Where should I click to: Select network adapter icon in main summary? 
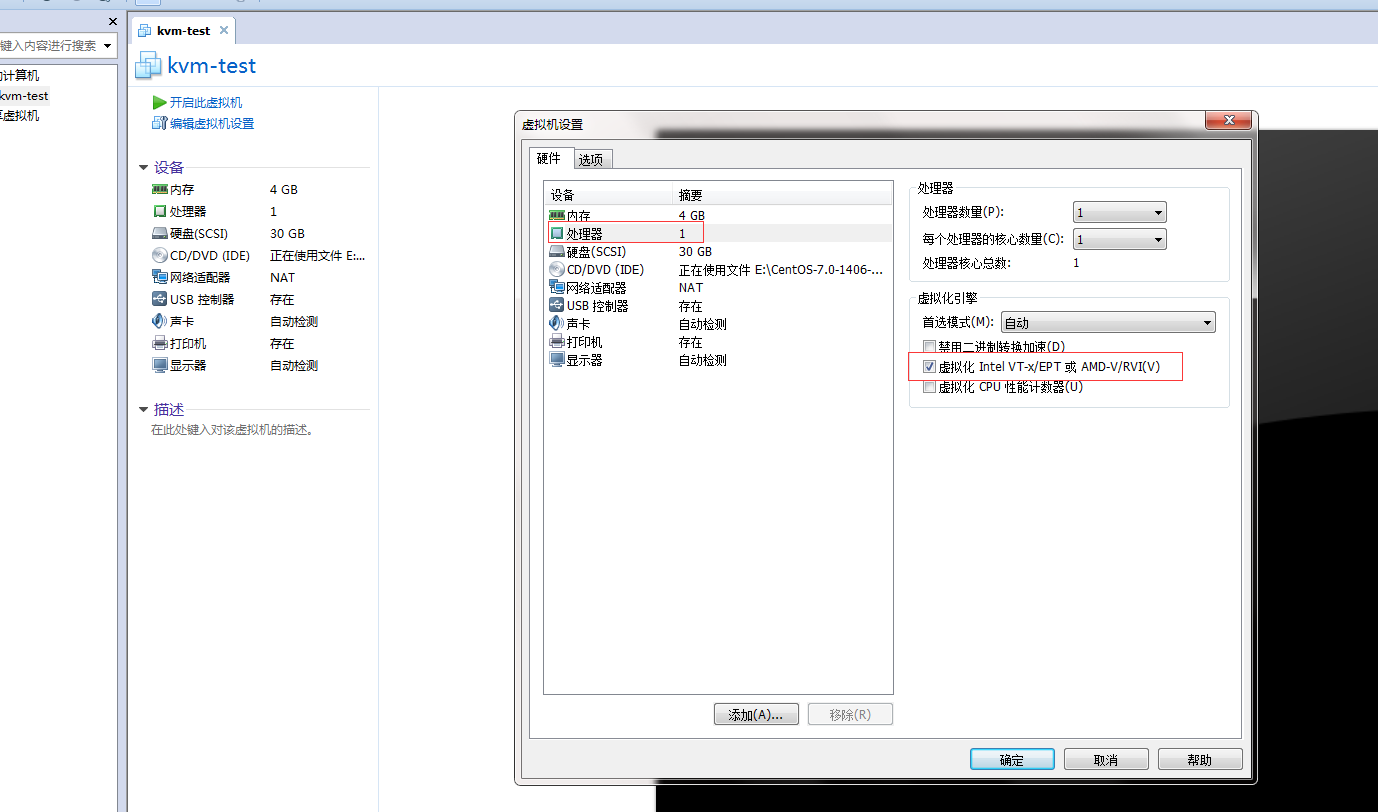[160, 277]
